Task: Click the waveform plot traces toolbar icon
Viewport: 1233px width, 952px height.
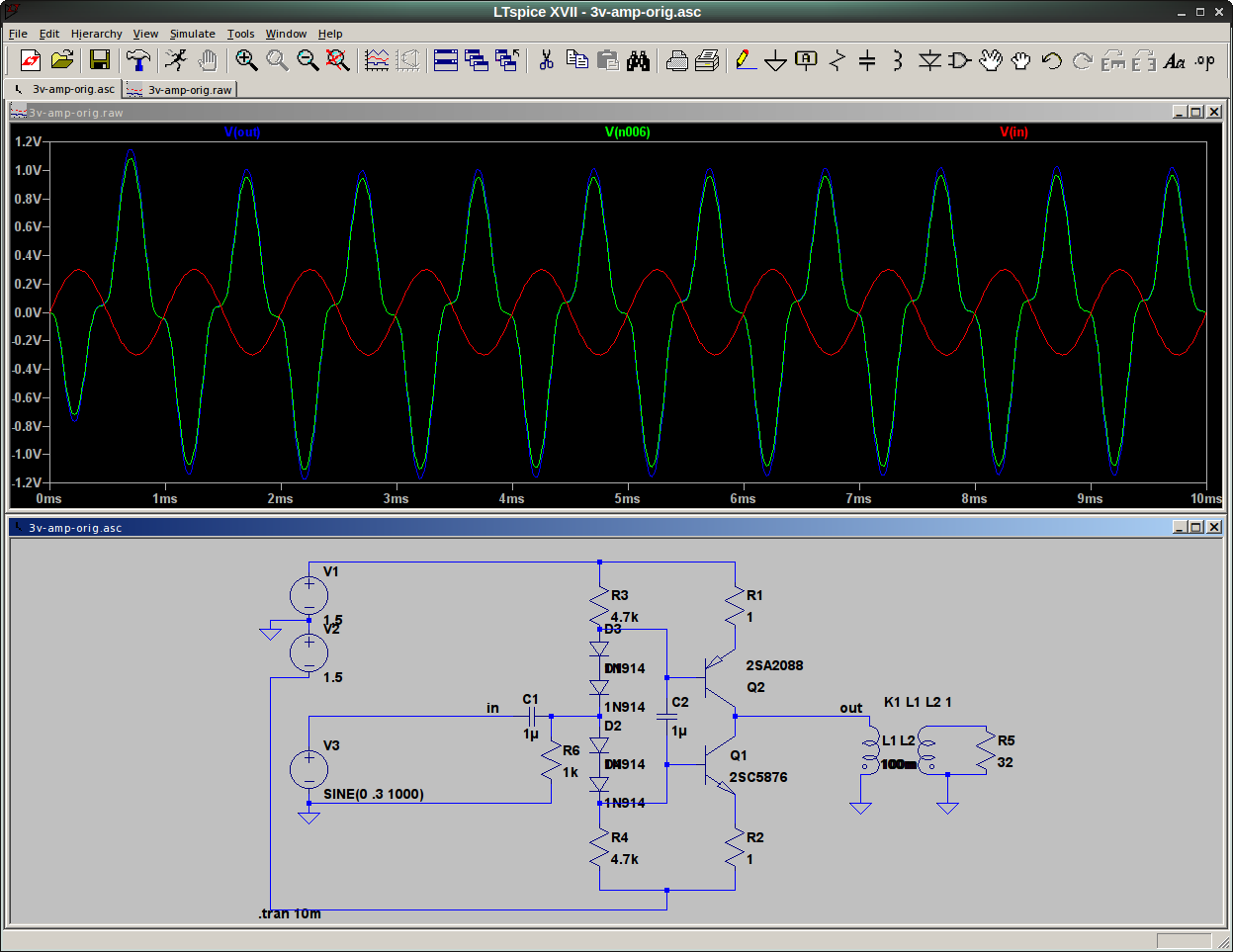Action: click(x=377, y=60)
